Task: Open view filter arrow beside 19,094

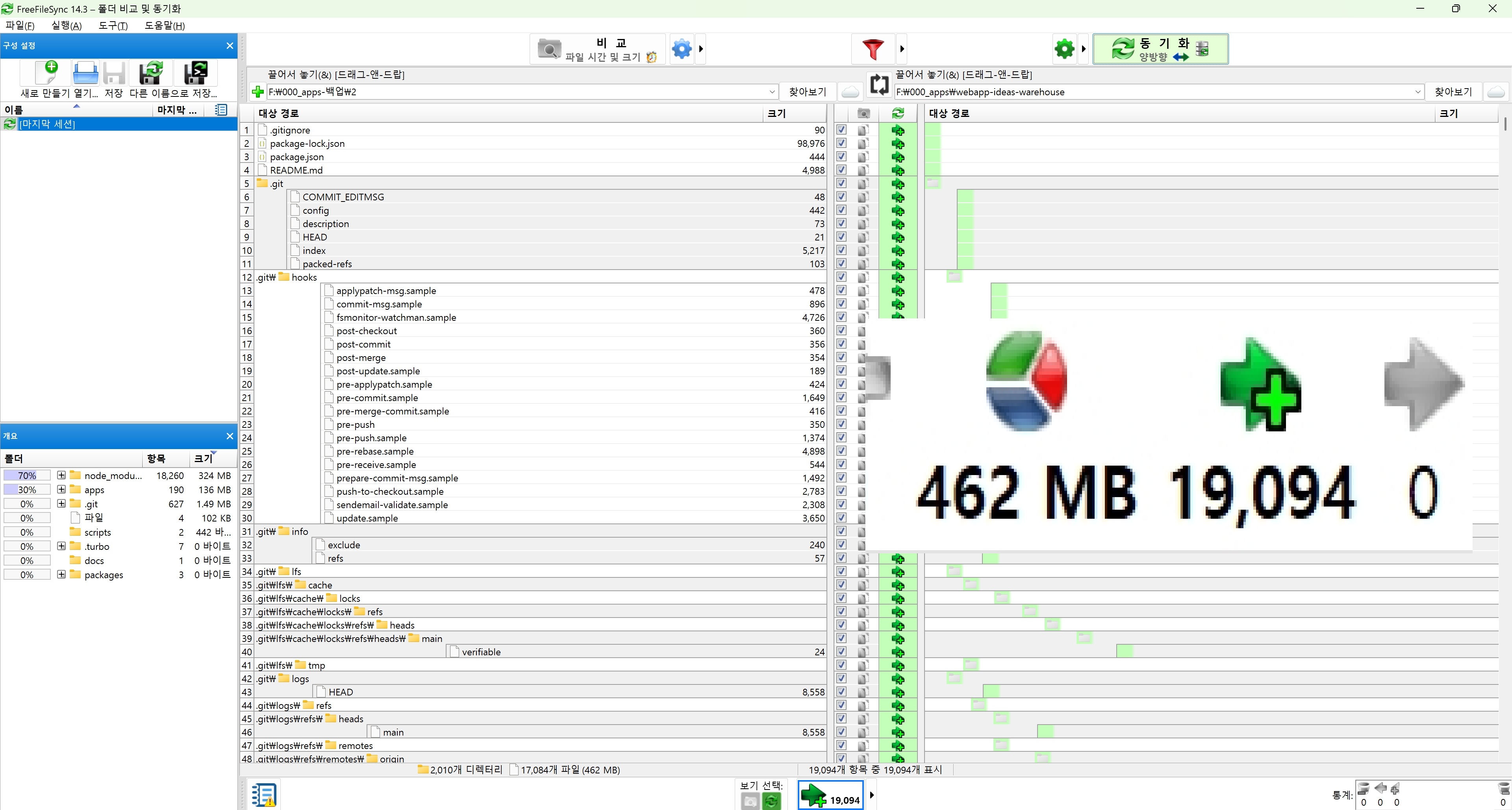Action: (872, 795)
